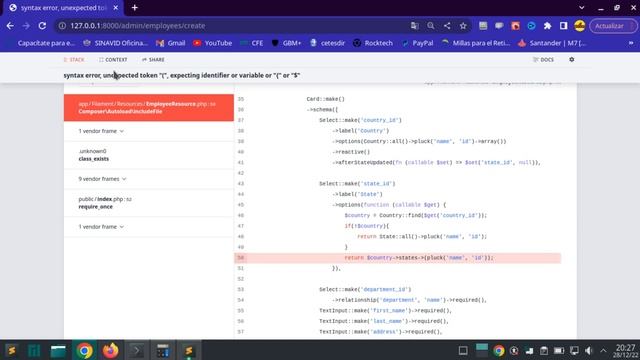The image size is (640, 360).
Task: Click the browser forward arrow
Action: tap(26, 26)
